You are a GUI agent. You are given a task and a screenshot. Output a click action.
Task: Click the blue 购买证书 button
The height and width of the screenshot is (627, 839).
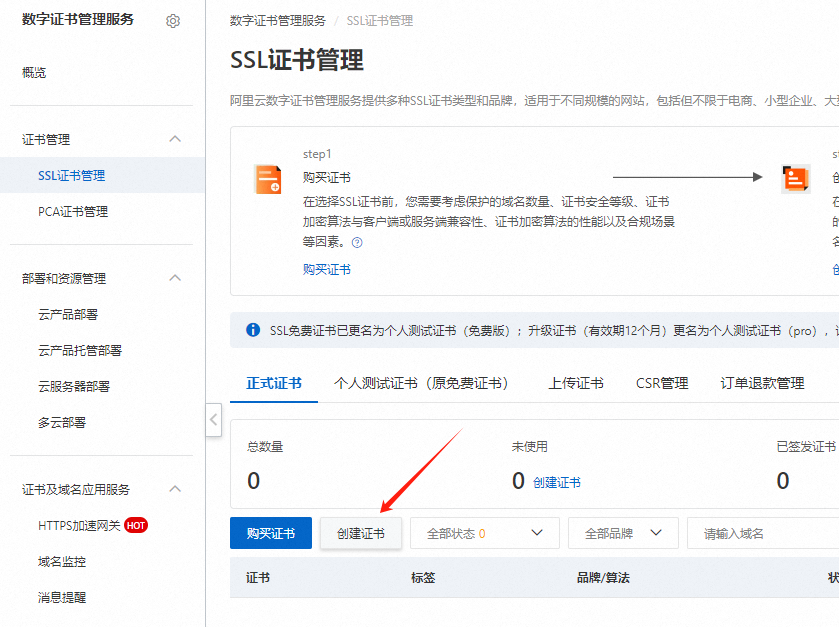[271, 533]
